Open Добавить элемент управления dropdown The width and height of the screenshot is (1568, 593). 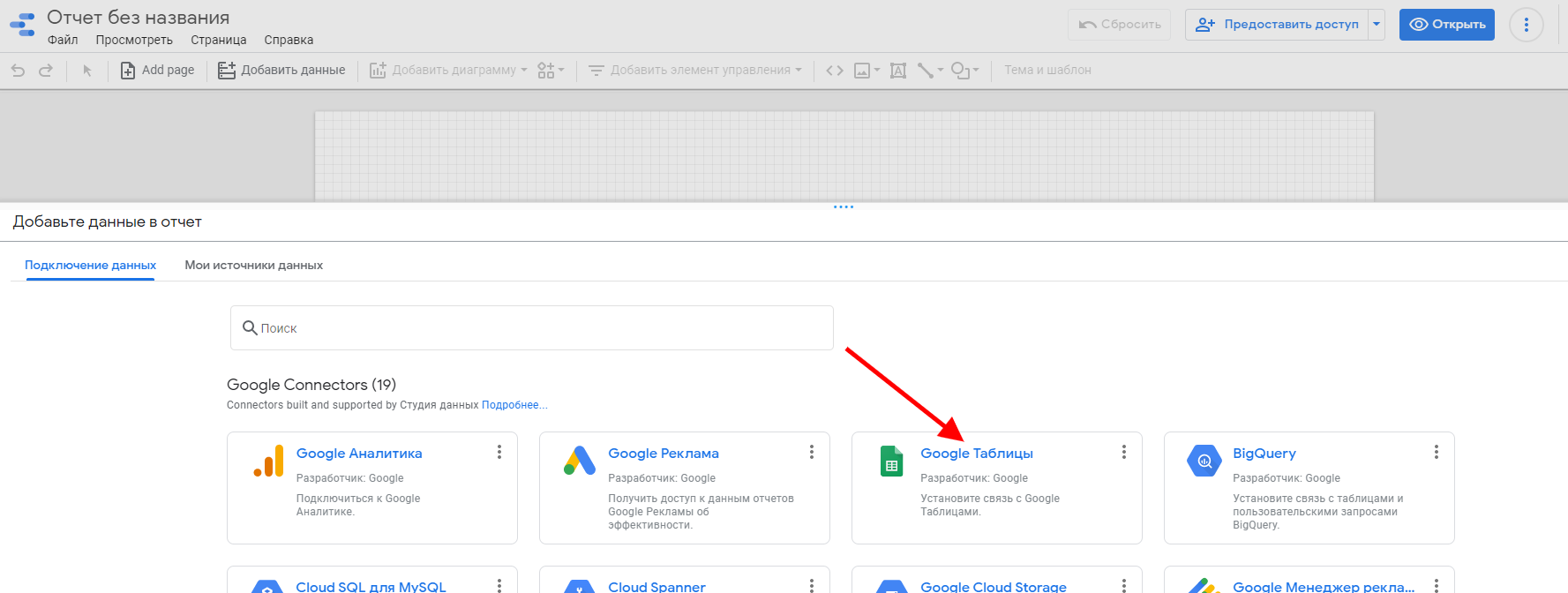click(695, 70)
